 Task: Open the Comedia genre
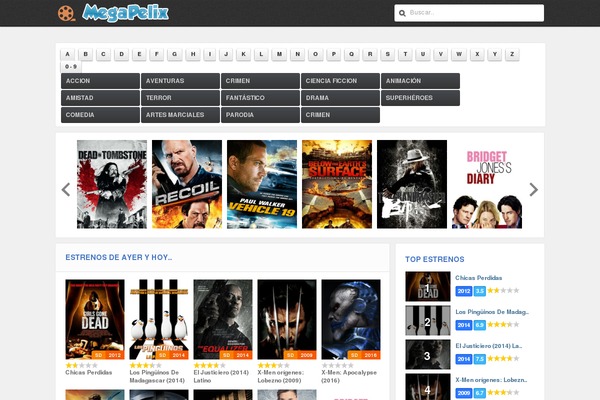(x=100, y=114)
